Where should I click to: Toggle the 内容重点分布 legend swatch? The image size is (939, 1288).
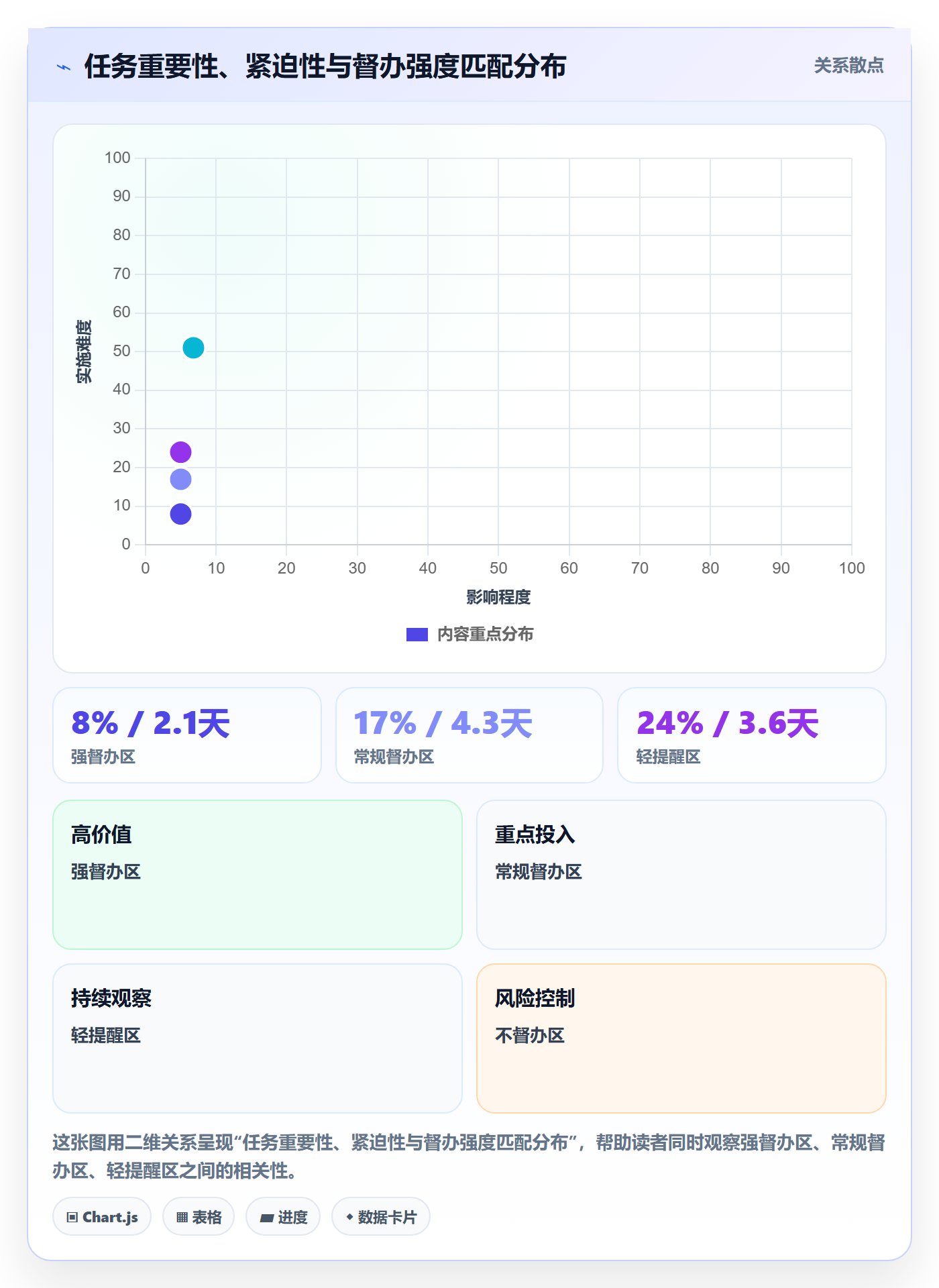(417, 635)
